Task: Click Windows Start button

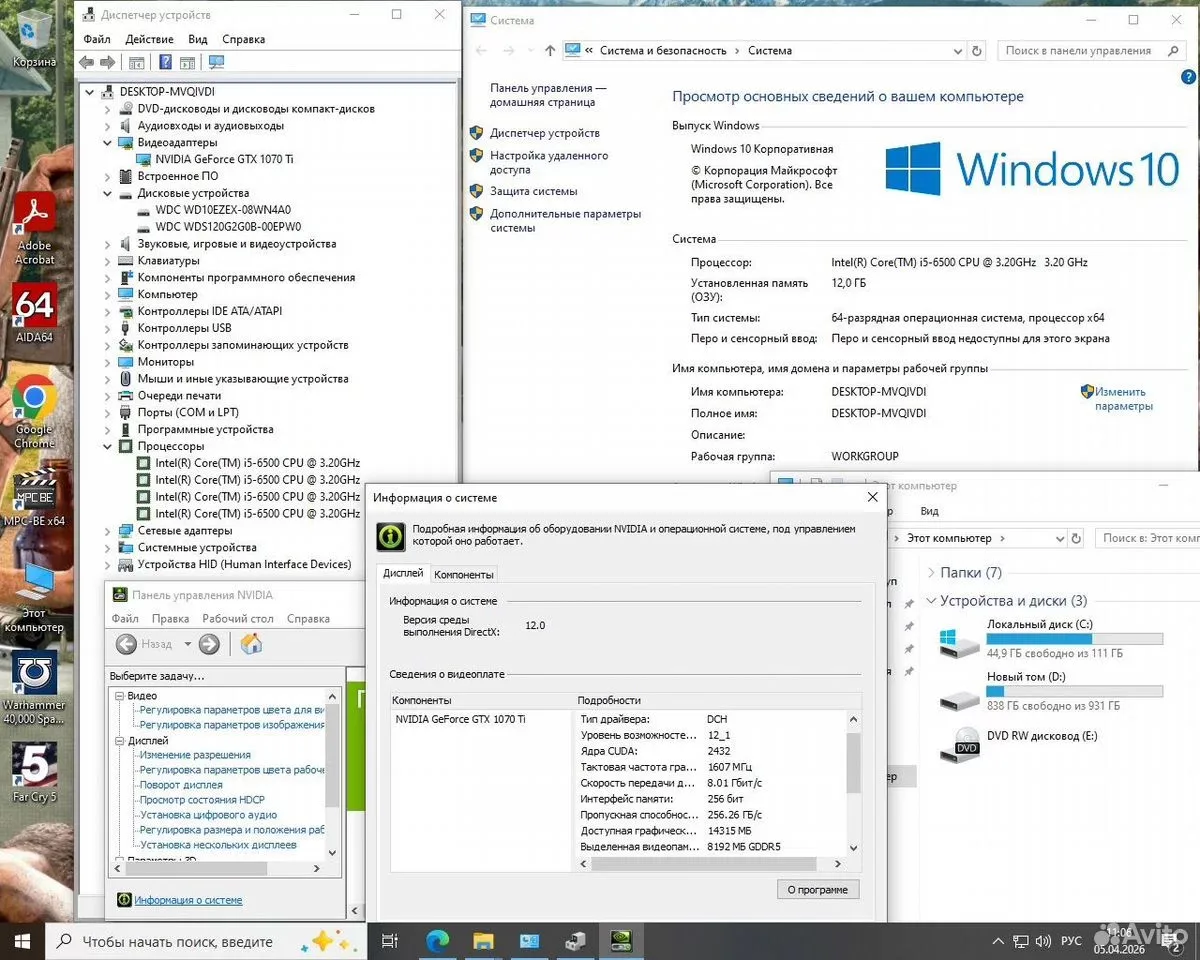Action: (x=23, y=940)
